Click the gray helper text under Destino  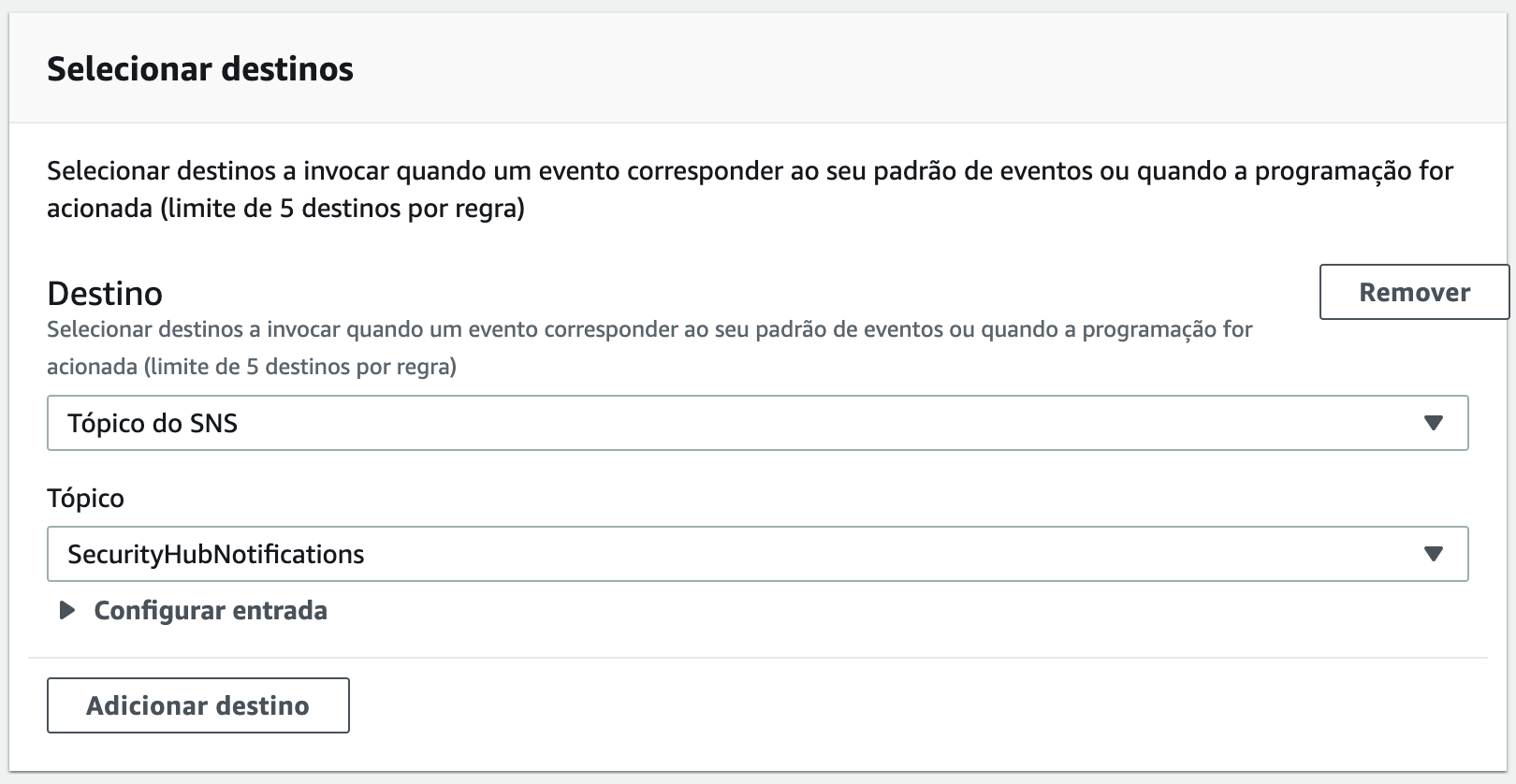[x=649, y=329]
